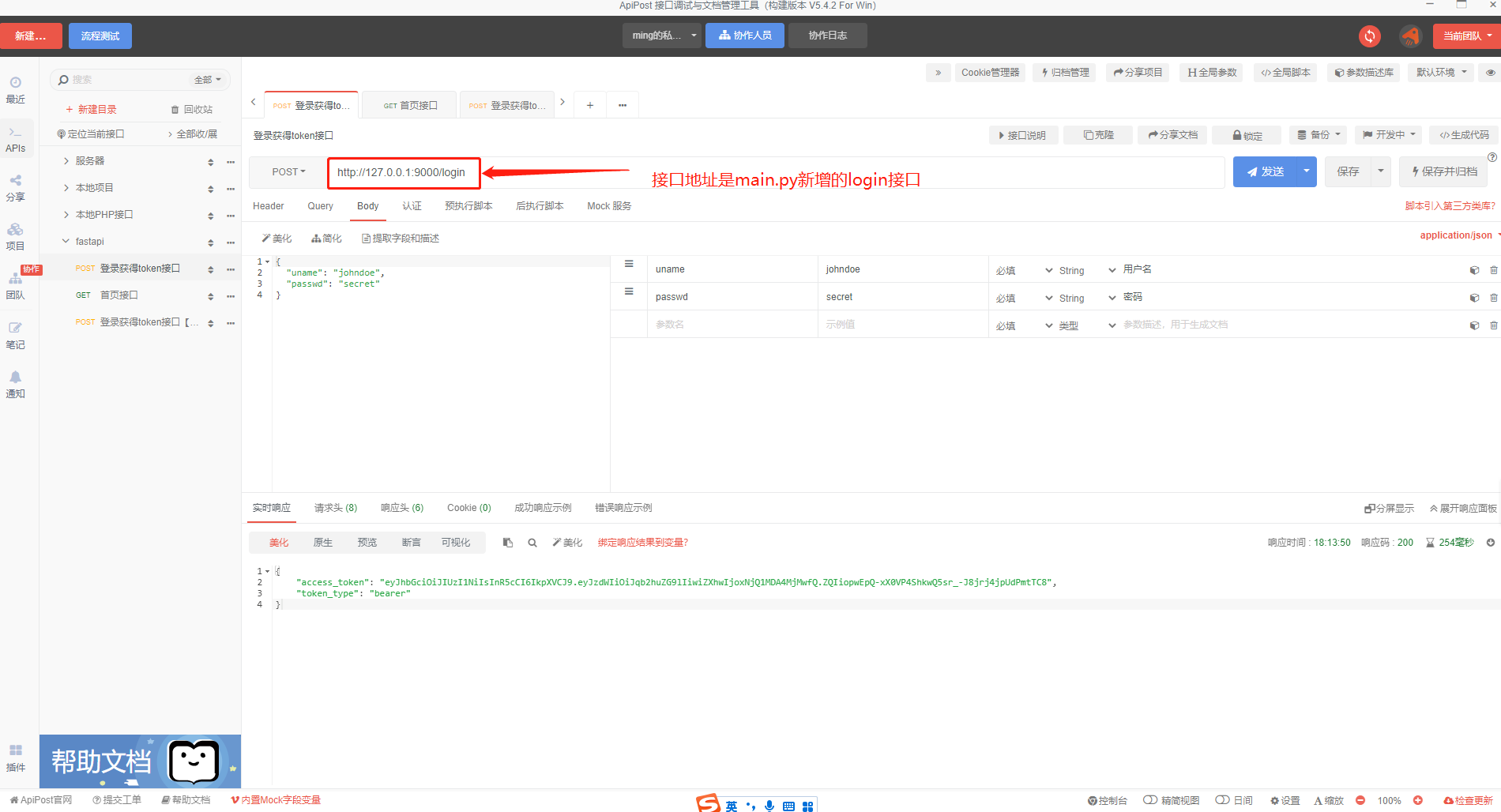The width and height of the screenshot is (1501, 812).
Task: Switch to the Header tab
Action: click(x=269, y=205)
